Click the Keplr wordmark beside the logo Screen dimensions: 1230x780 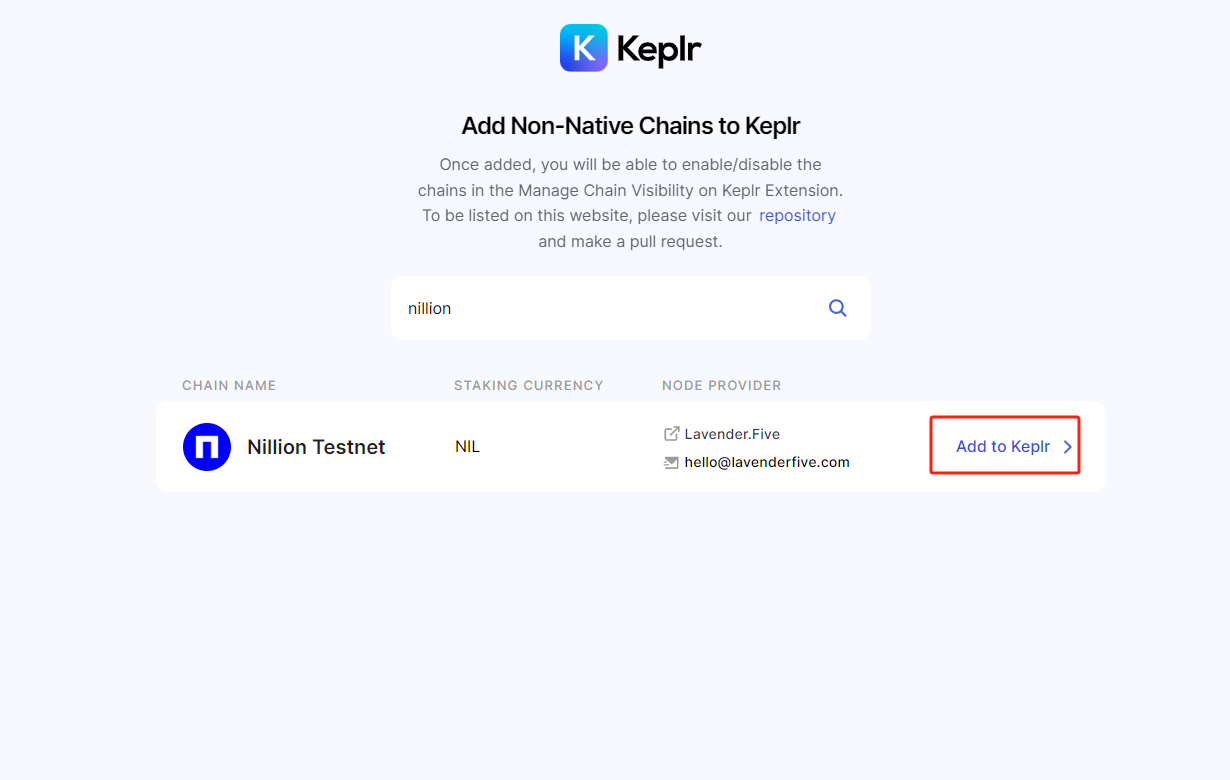[x=659, y=49]
